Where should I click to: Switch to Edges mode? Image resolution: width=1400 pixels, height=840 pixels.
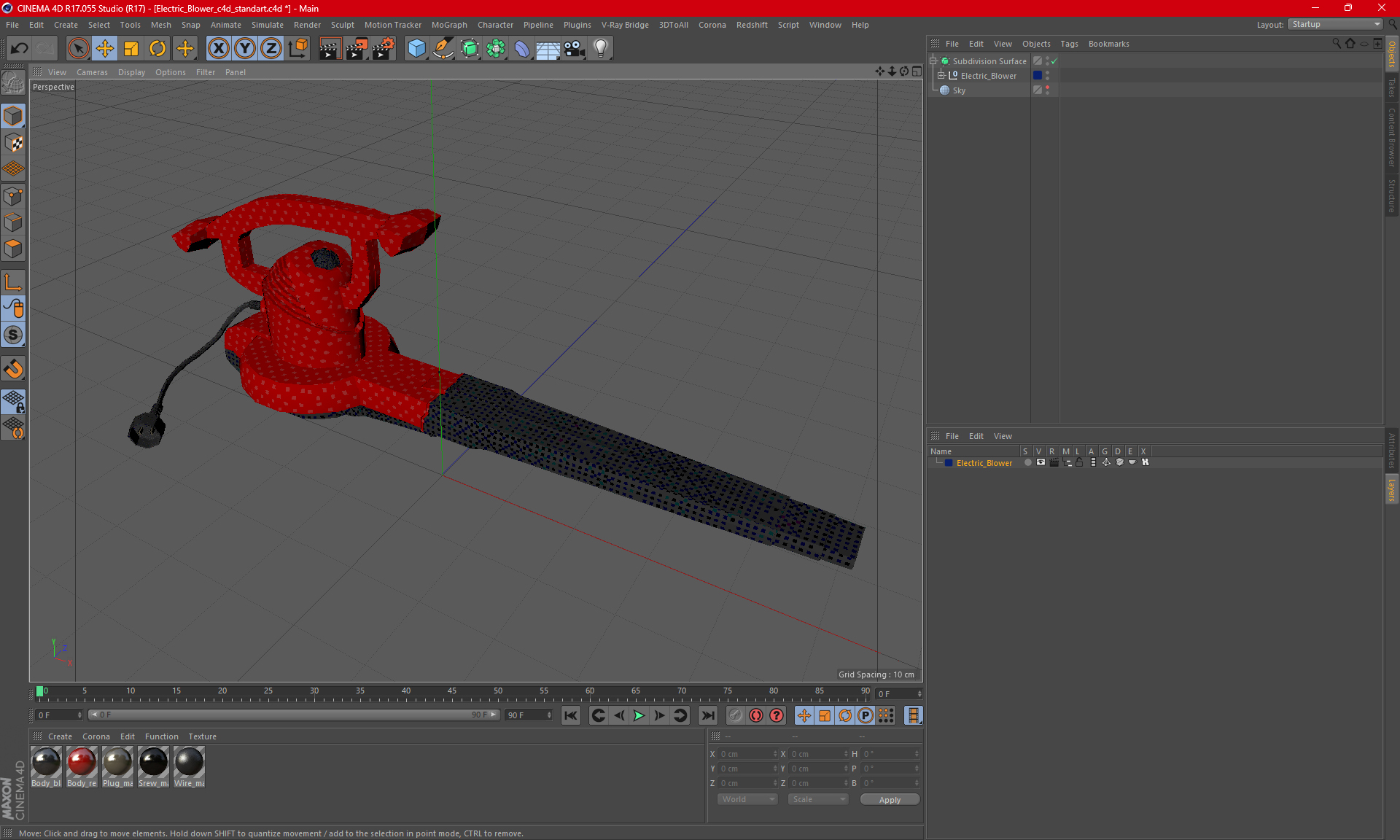(13, 222)
